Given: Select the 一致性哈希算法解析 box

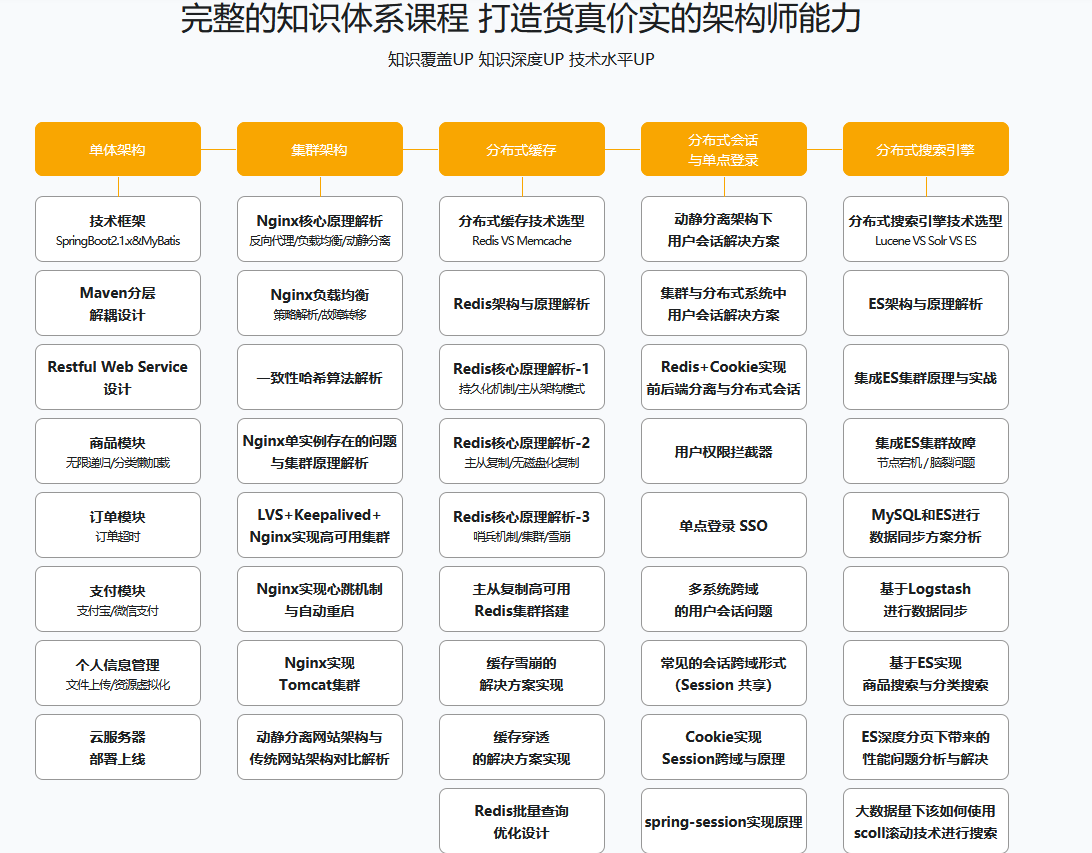Looking at the screenshot, I should (320, 377).
